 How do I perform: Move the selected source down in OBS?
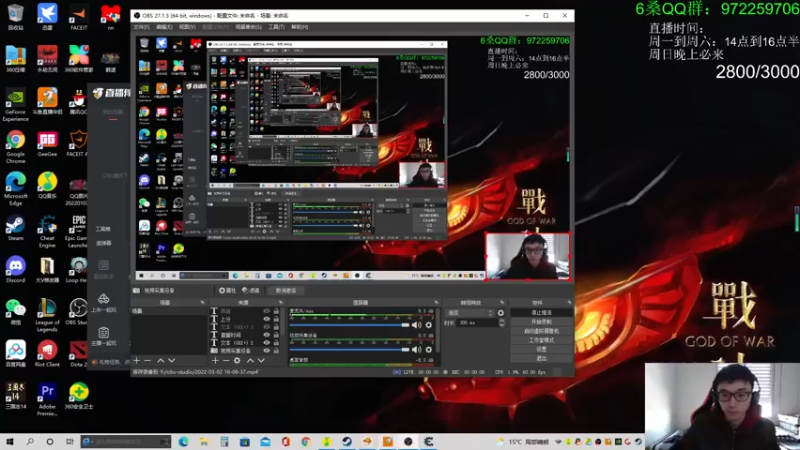261,361
